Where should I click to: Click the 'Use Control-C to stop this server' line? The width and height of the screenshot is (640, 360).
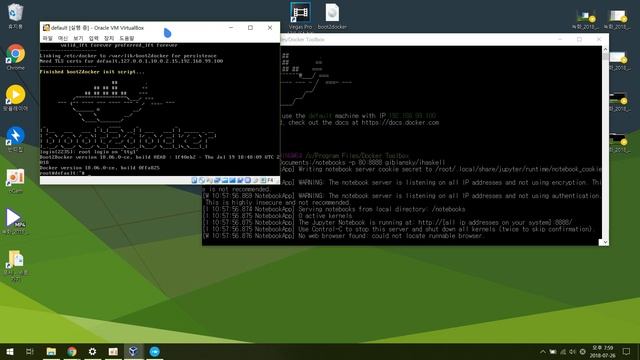(398, 229)
